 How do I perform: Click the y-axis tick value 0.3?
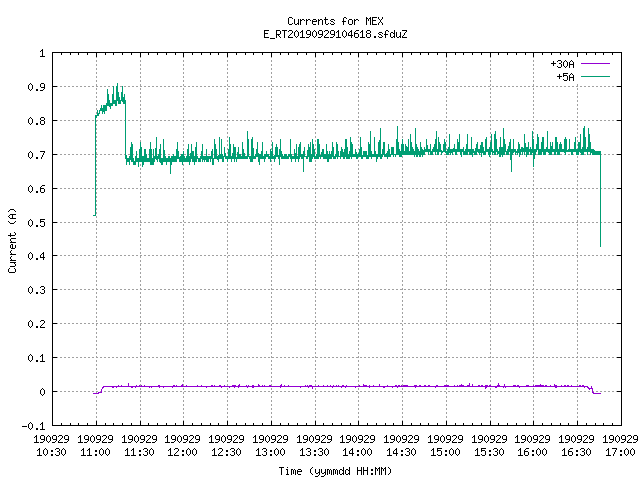(x=36, y=290)
